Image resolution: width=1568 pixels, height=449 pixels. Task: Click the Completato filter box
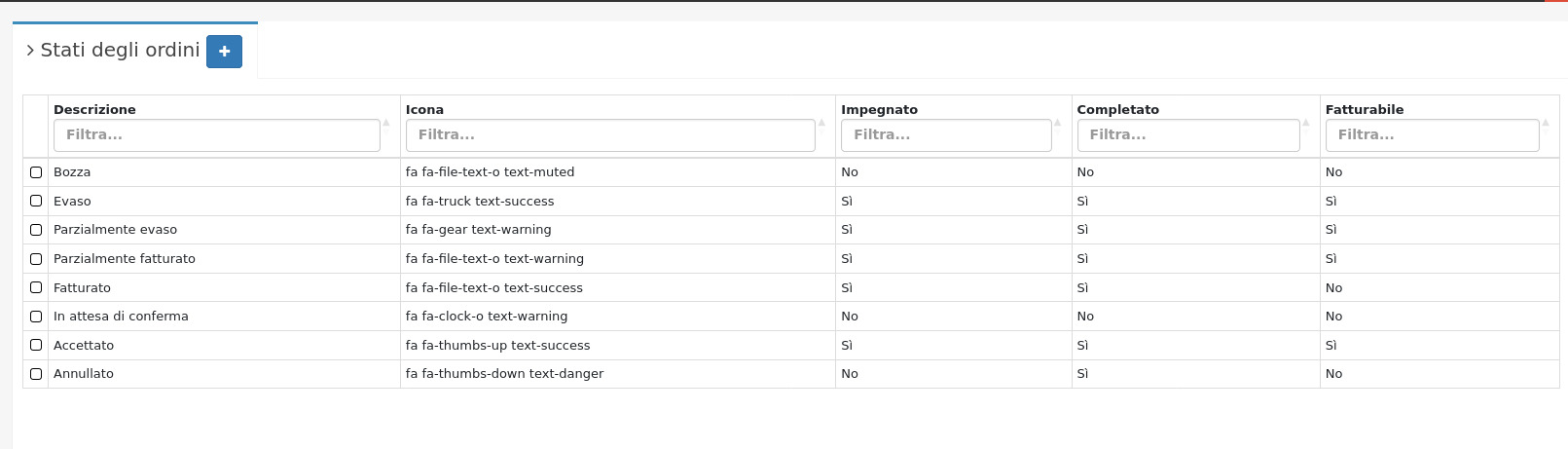(1187, 135)
